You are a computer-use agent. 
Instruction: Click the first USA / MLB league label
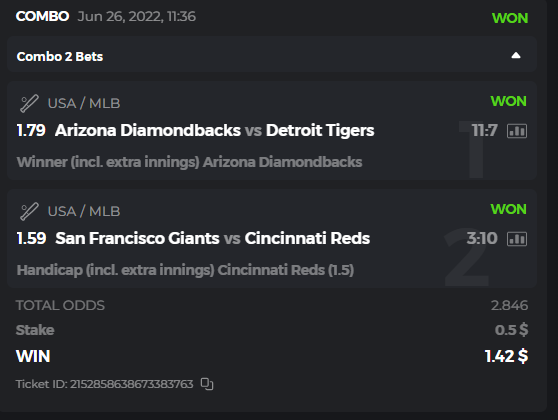[84, 104]
